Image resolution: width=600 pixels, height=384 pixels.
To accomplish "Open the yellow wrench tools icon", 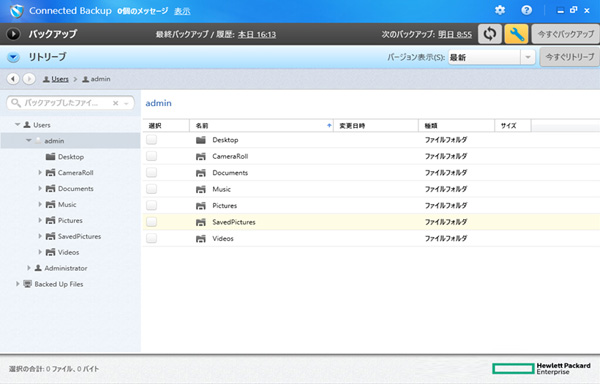I will pyautogui.click(x=516, y=34).
